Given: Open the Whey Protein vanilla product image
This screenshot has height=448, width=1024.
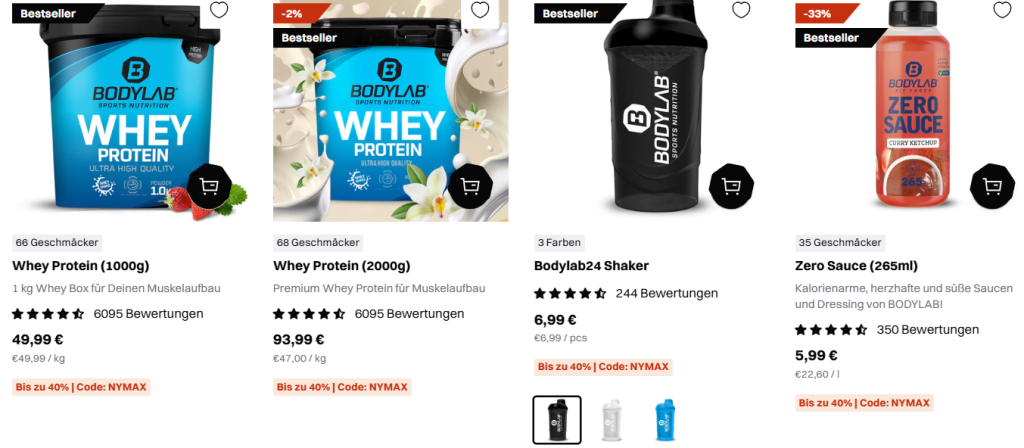Looking at the screenshot, I should 391,111.
